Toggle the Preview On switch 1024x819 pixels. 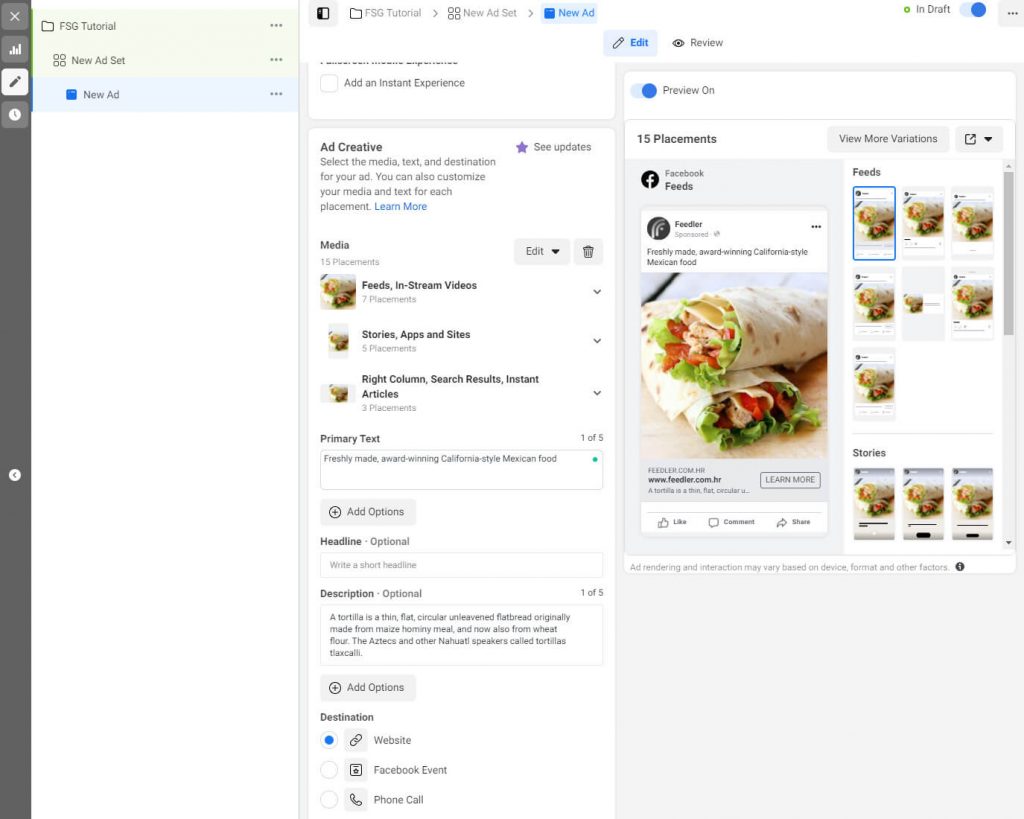click(644, 91)
